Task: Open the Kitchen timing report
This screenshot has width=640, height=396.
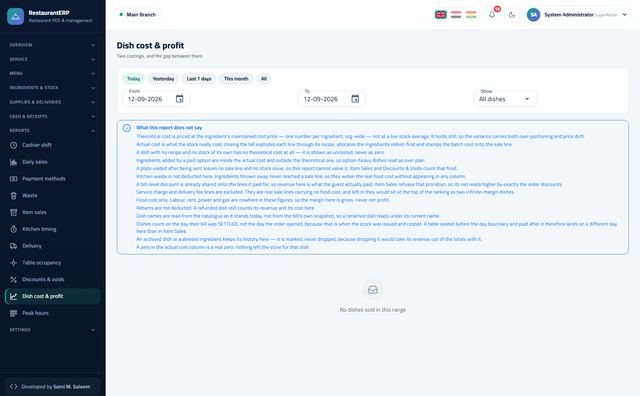Action: 52,229
